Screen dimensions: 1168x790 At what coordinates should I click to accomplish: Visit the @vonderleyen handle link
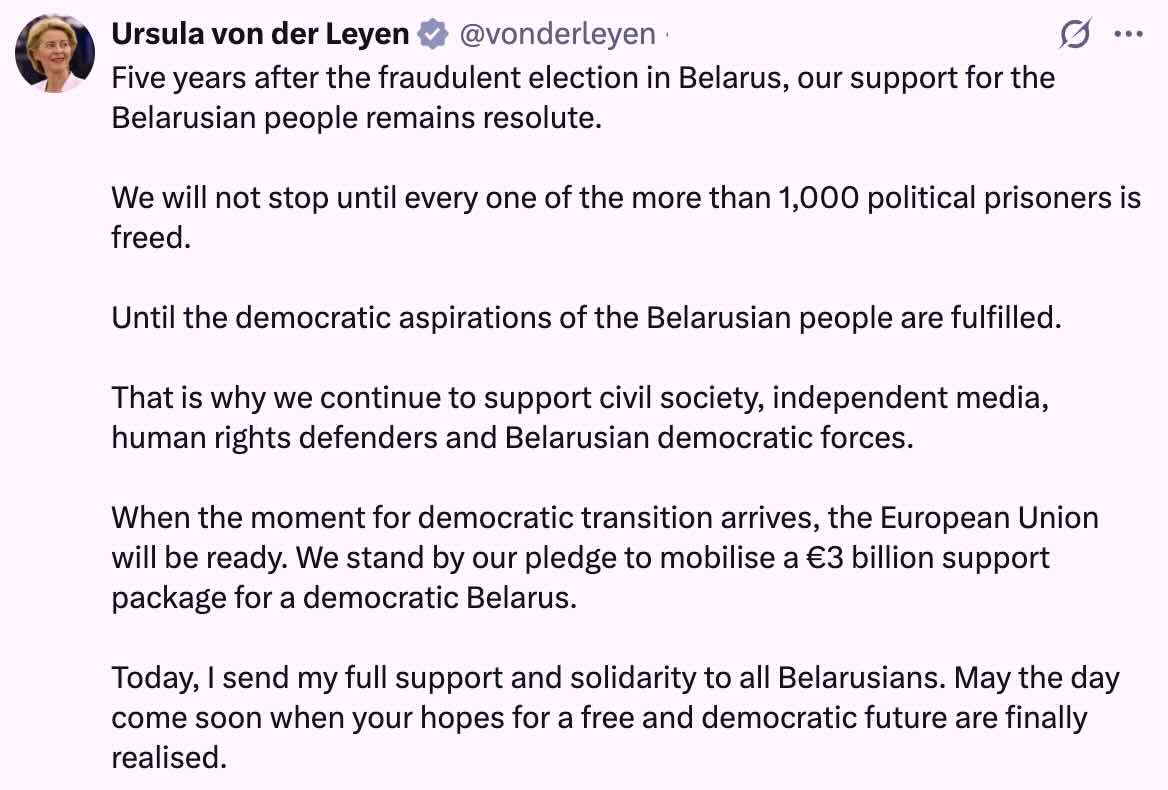(x=557, y=34)
